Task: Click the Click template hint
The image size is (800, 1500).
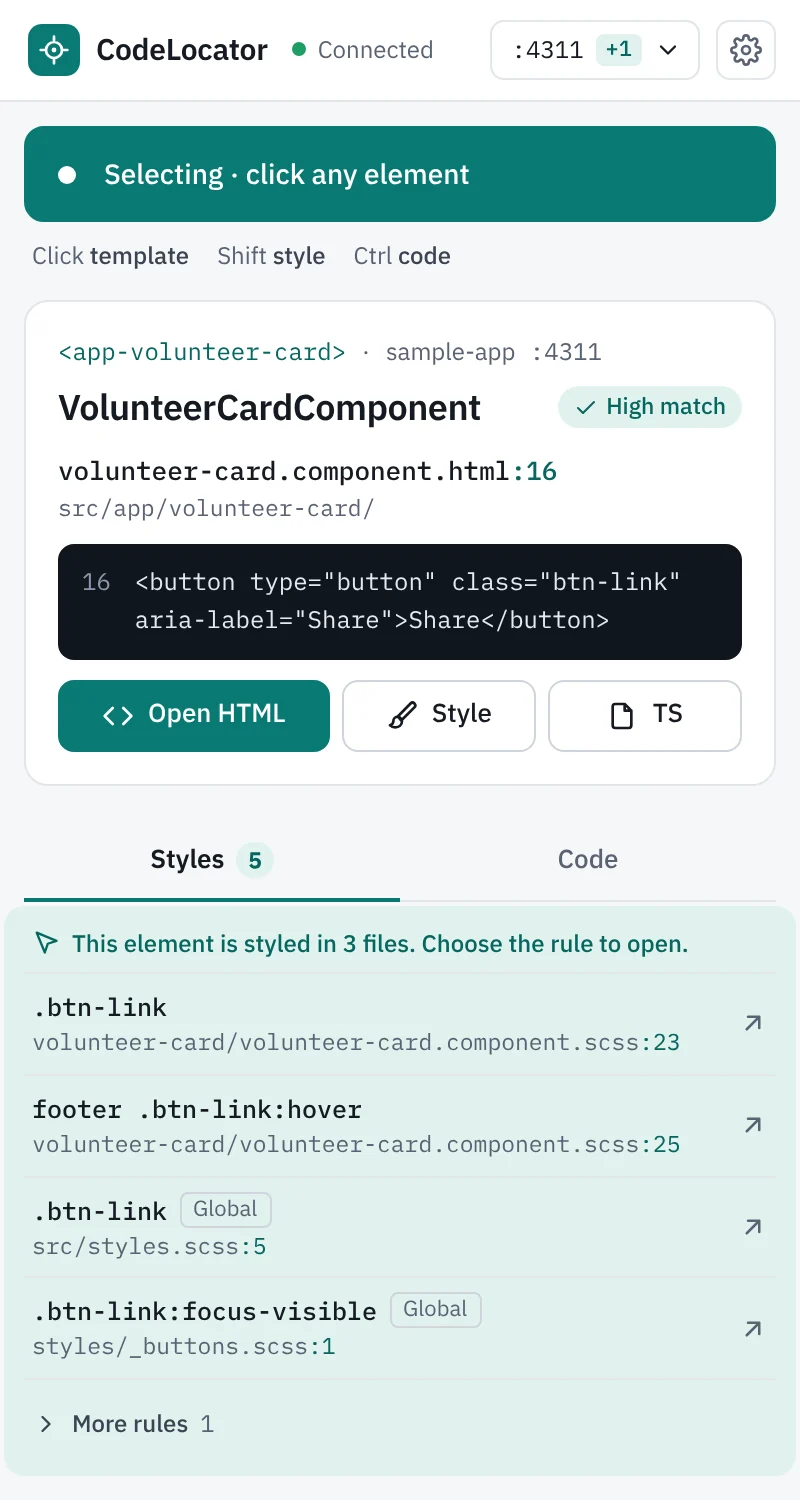Action: point(110,256)
